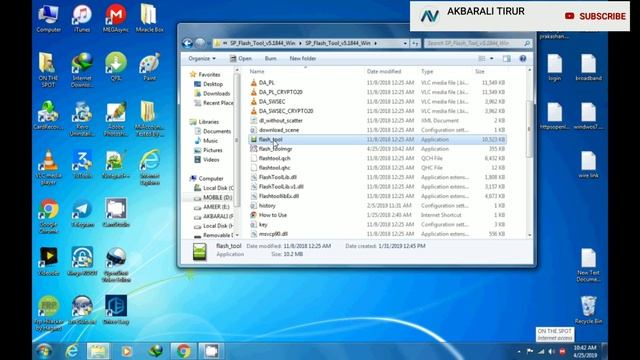Sort files by the Name column header
The width and height of the screenshot is (640, 360).
(x=306, y=71)
